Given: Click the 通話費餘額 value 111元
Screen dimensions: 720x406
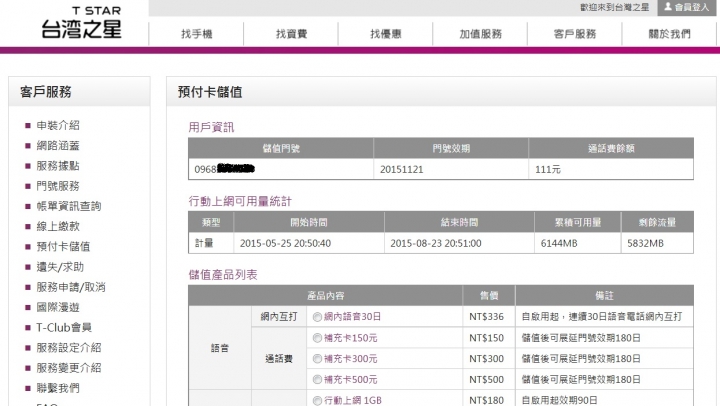Looking at the screenshot, I should (x=548, y=169).
